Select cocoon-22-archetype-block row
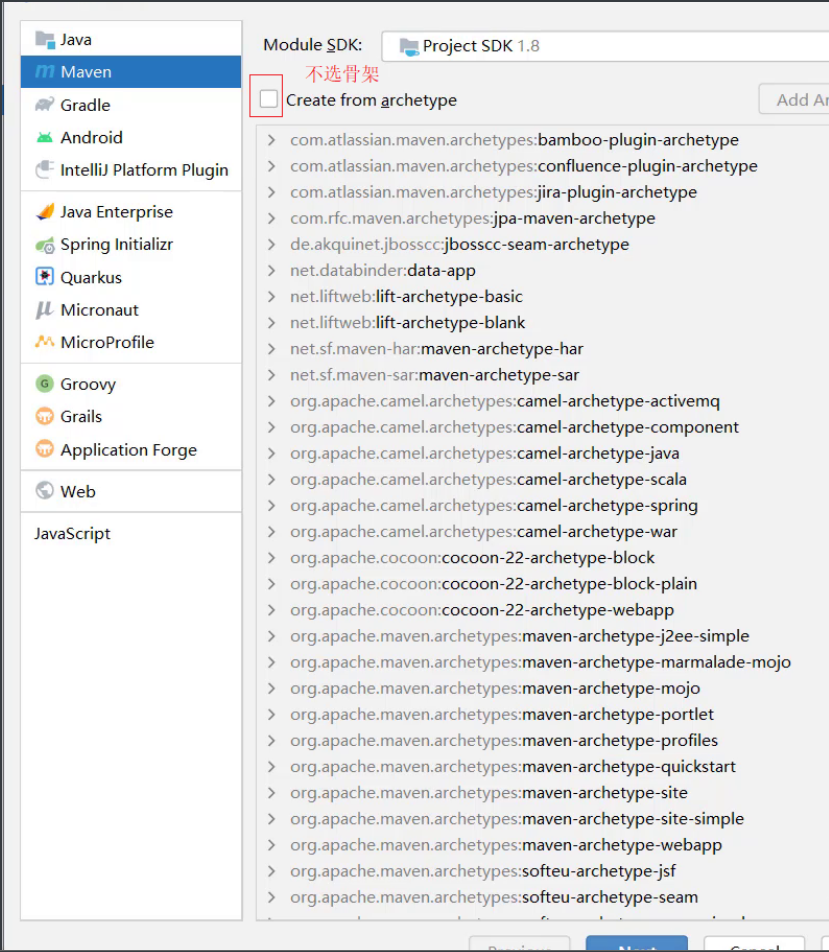The height and width of the screenshot is (952, 829). pos(543,558)
